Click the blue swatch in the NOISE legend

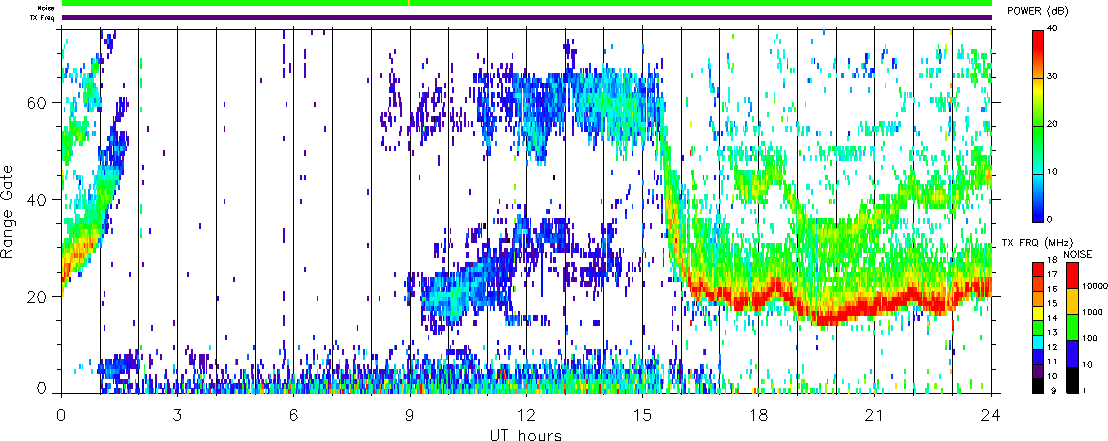coord(1073,353)
